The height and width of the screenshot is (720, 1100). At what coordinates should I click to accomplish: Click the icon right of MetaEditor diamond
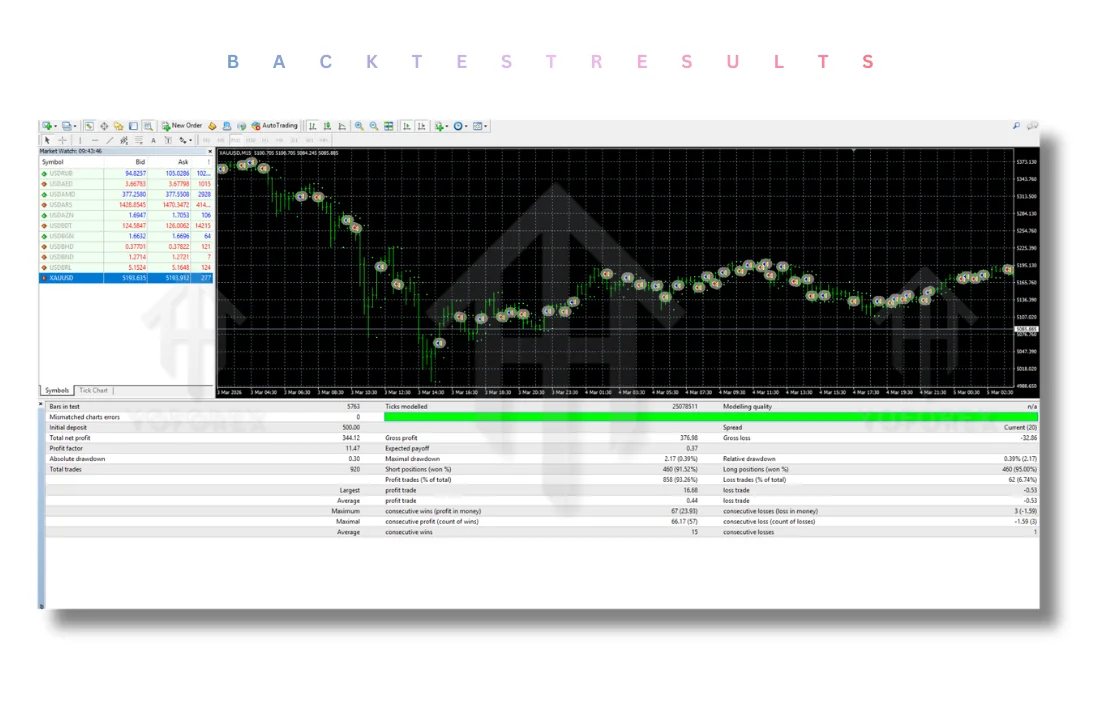coord(227,126)
